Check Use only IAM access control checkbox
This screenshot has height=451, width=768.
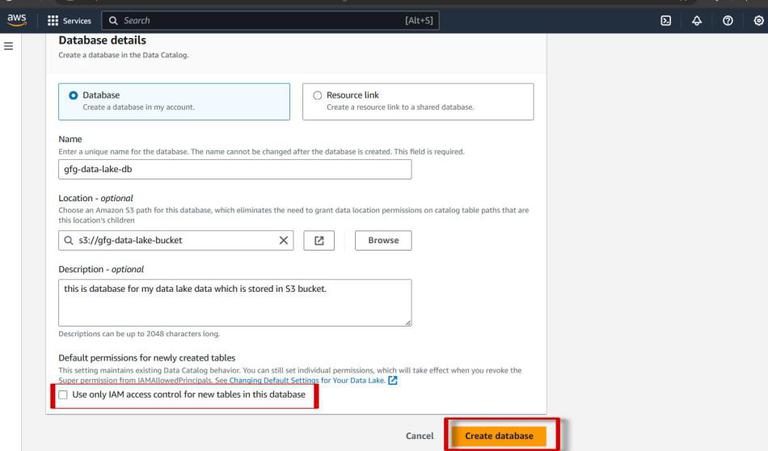click(63, 395)
